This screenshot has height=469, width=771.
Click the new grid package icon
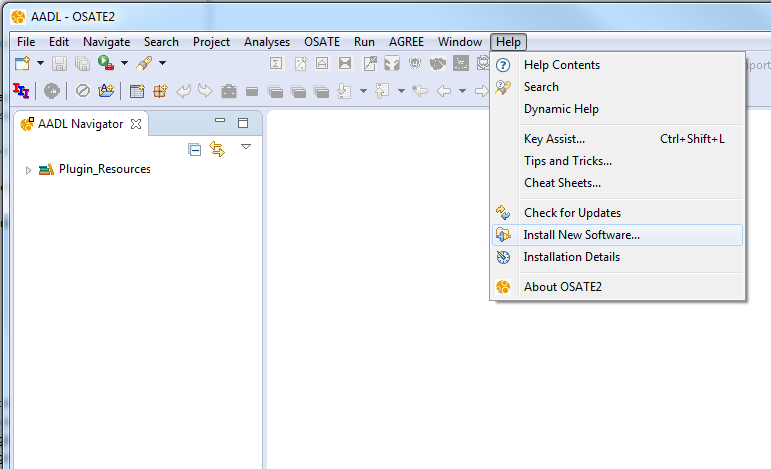coord(160,91)
